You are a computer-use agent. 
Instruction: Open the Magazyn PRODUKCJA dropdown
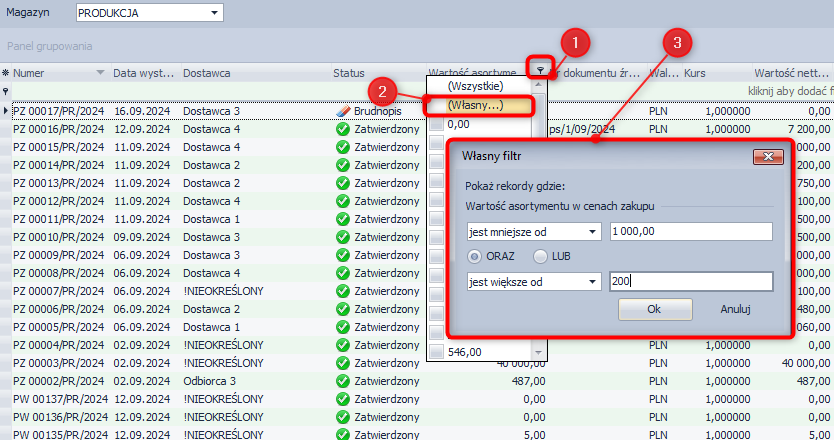point(214,13)
